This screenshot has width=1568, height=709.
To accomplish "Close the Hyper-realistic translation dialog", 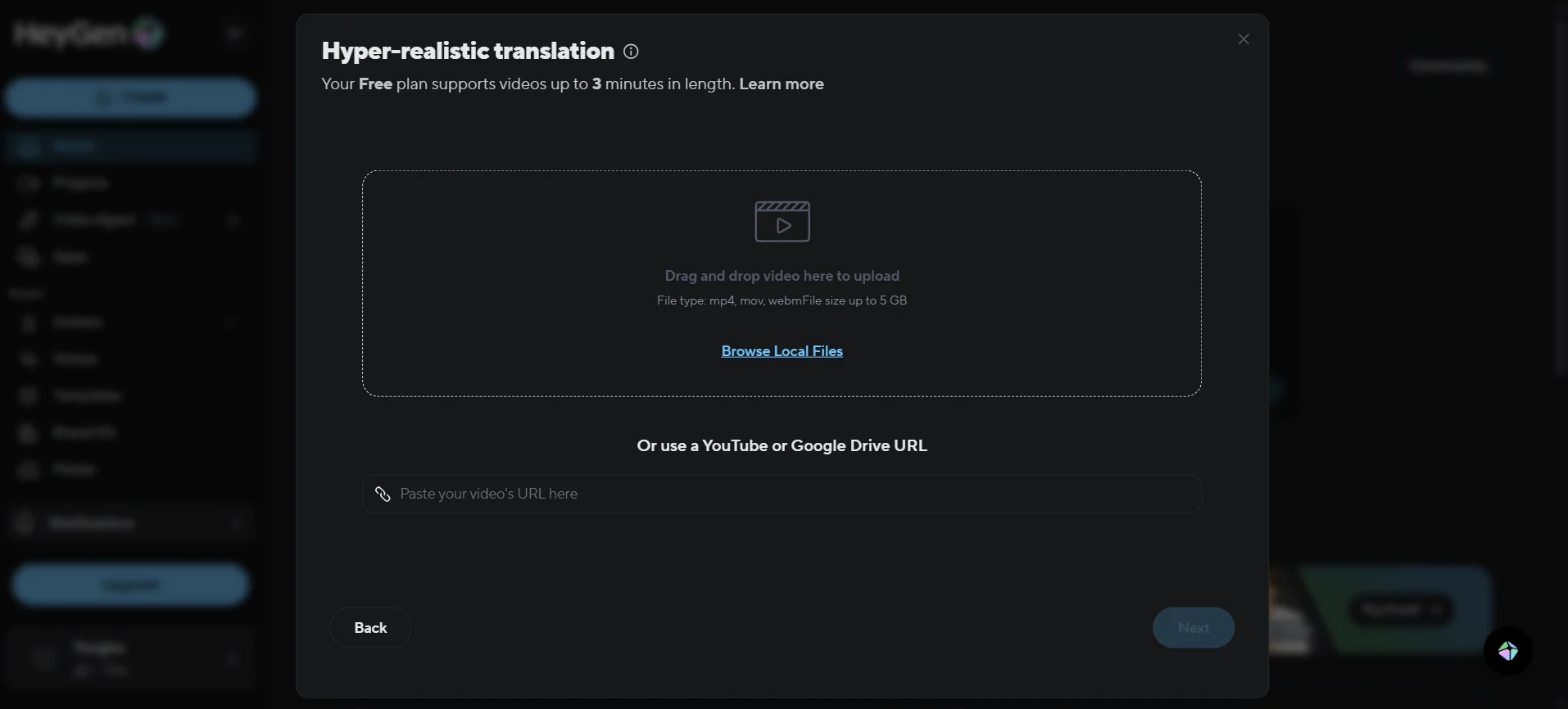I will click(1244, 39).
